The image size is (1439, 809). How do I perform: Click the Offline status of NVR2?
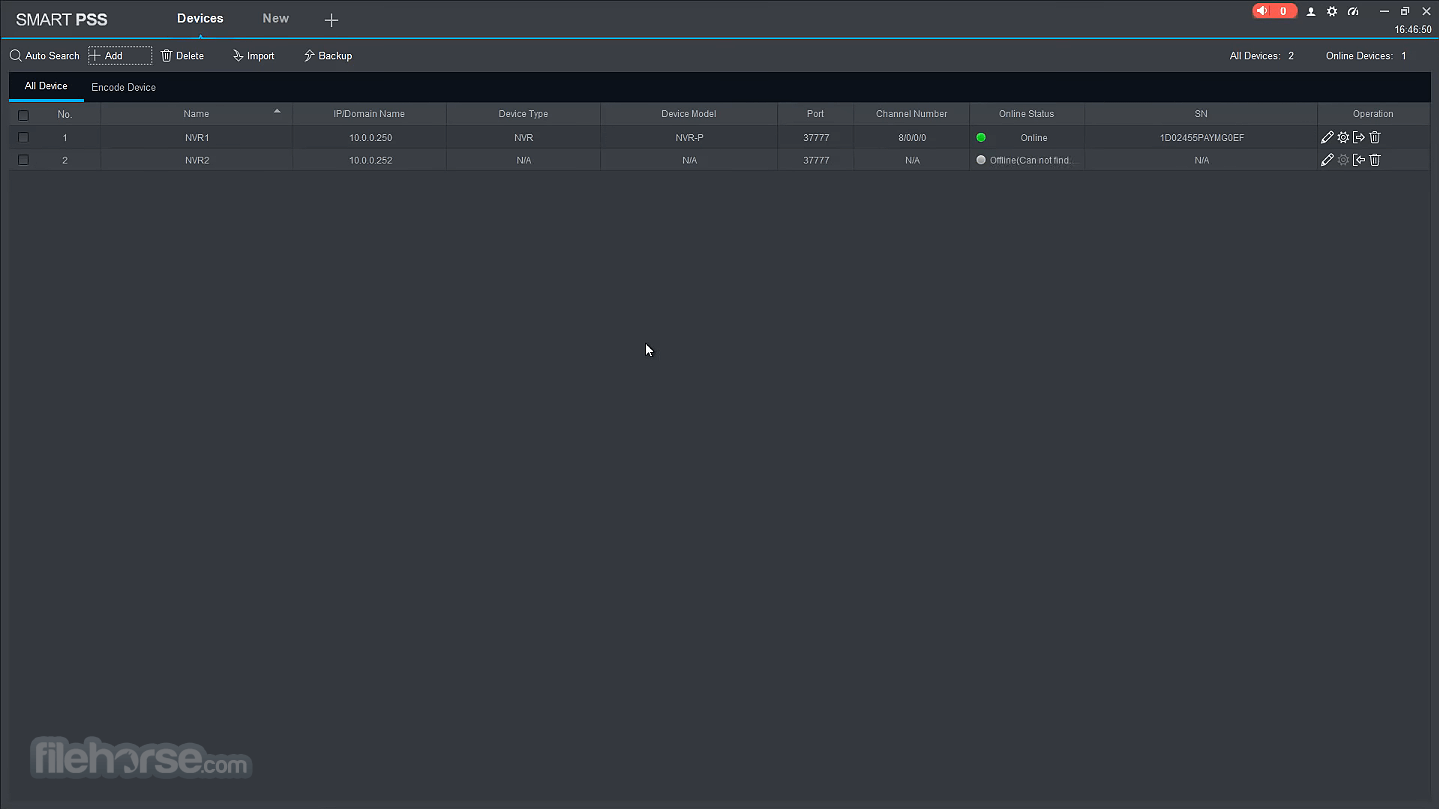point(1027,160)
